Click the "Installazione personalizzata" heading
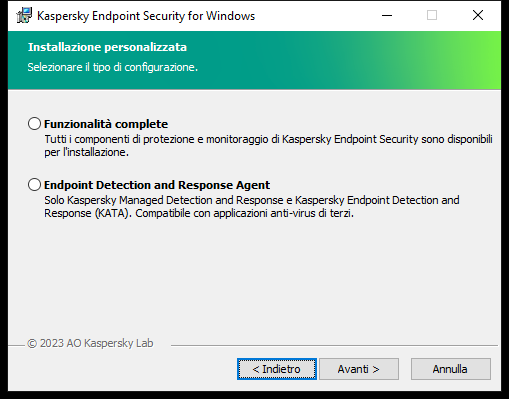The image size is (509, 399). point(107,47)
